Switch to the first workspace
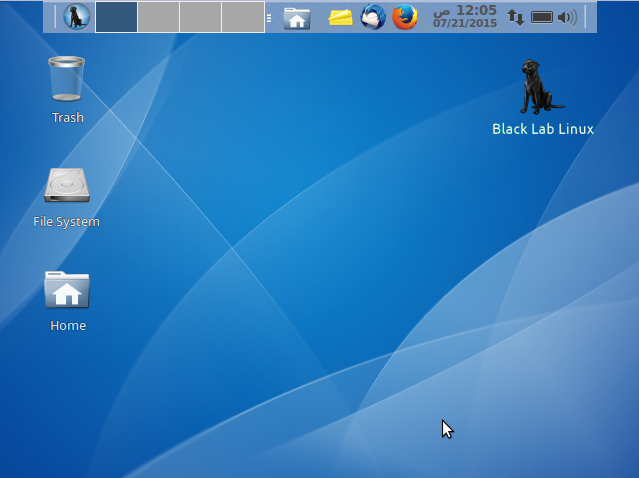Viewport: 639px width, 478px height. [116, 17]
